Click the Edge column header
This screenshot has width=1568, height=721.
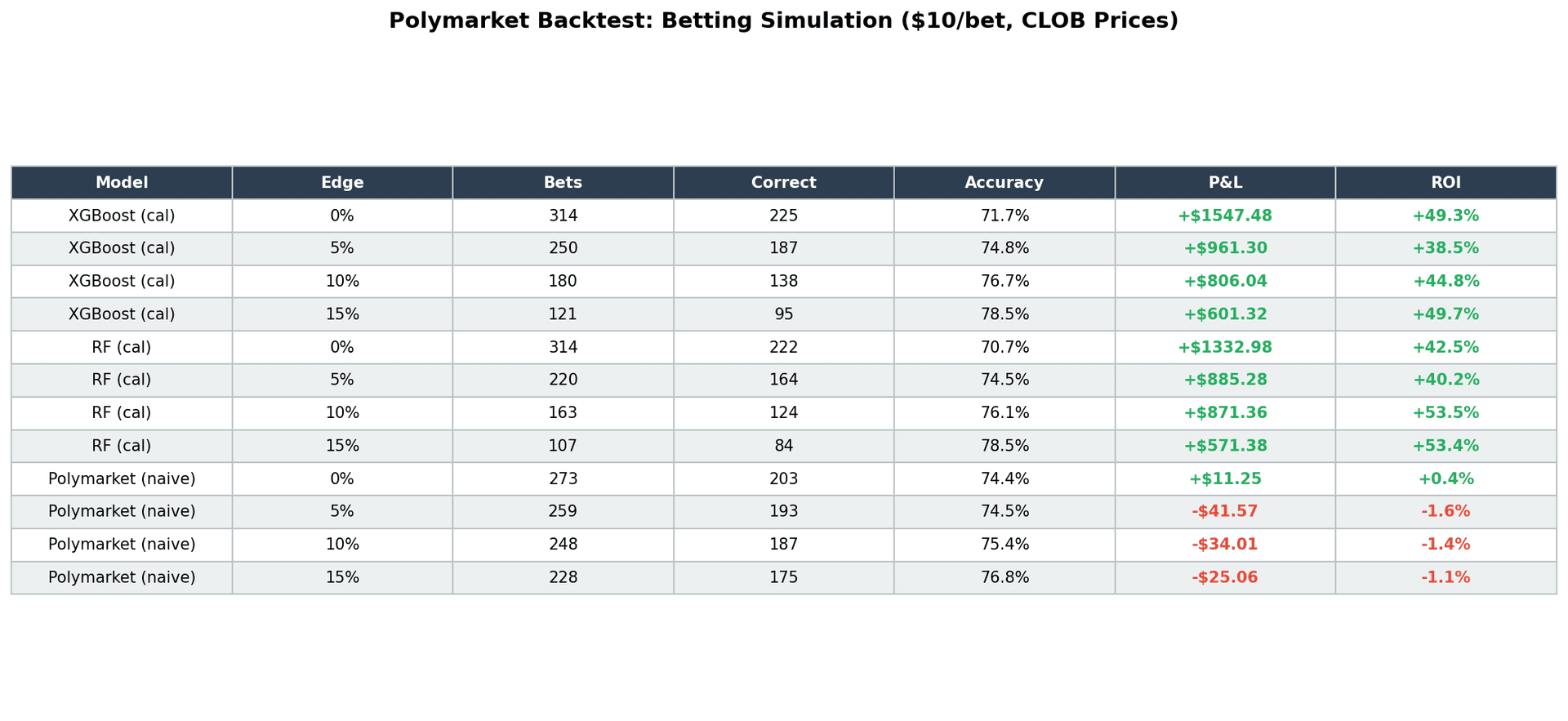342,183
